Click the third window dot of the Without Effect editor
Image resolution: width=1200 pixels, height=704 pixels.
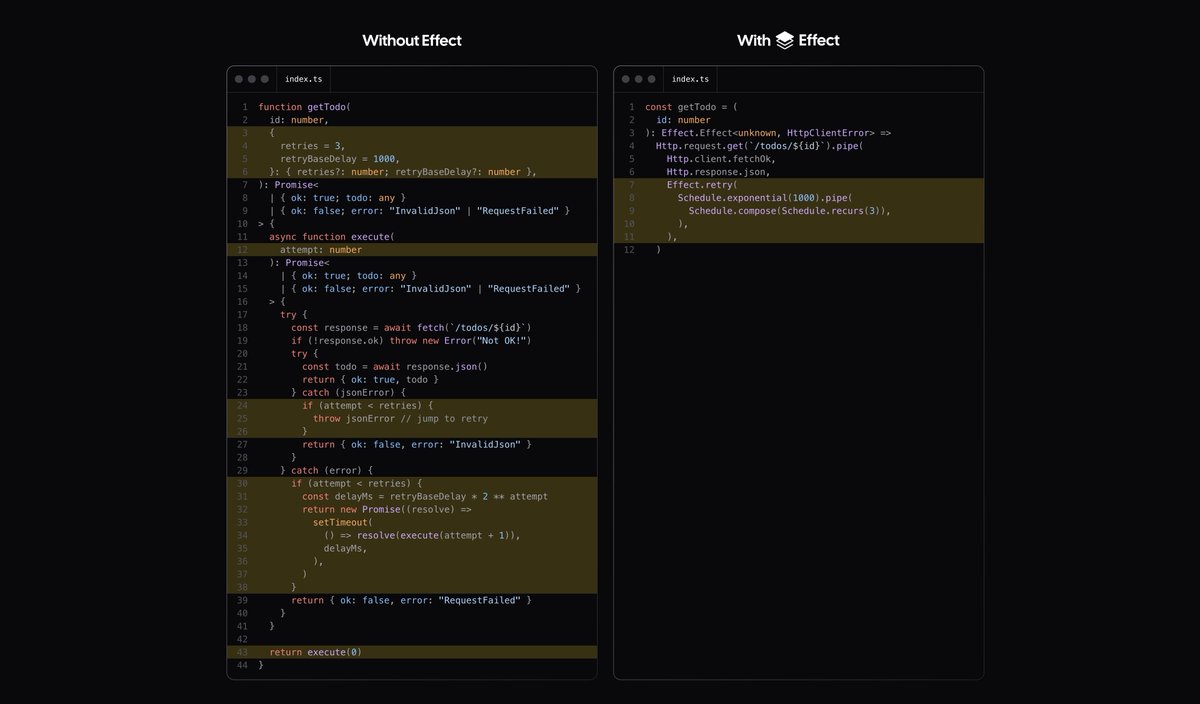click(265, 79)
